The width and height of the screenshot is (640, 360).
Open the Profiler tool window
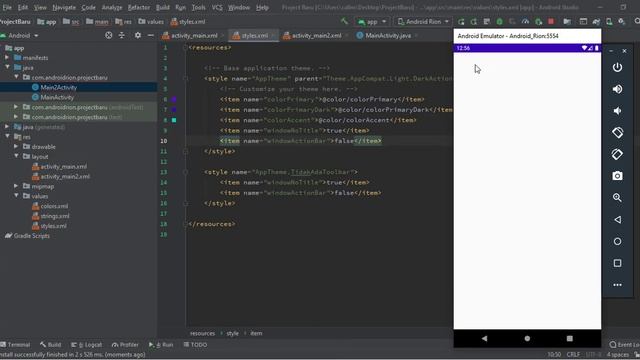(x=125, y=345)
